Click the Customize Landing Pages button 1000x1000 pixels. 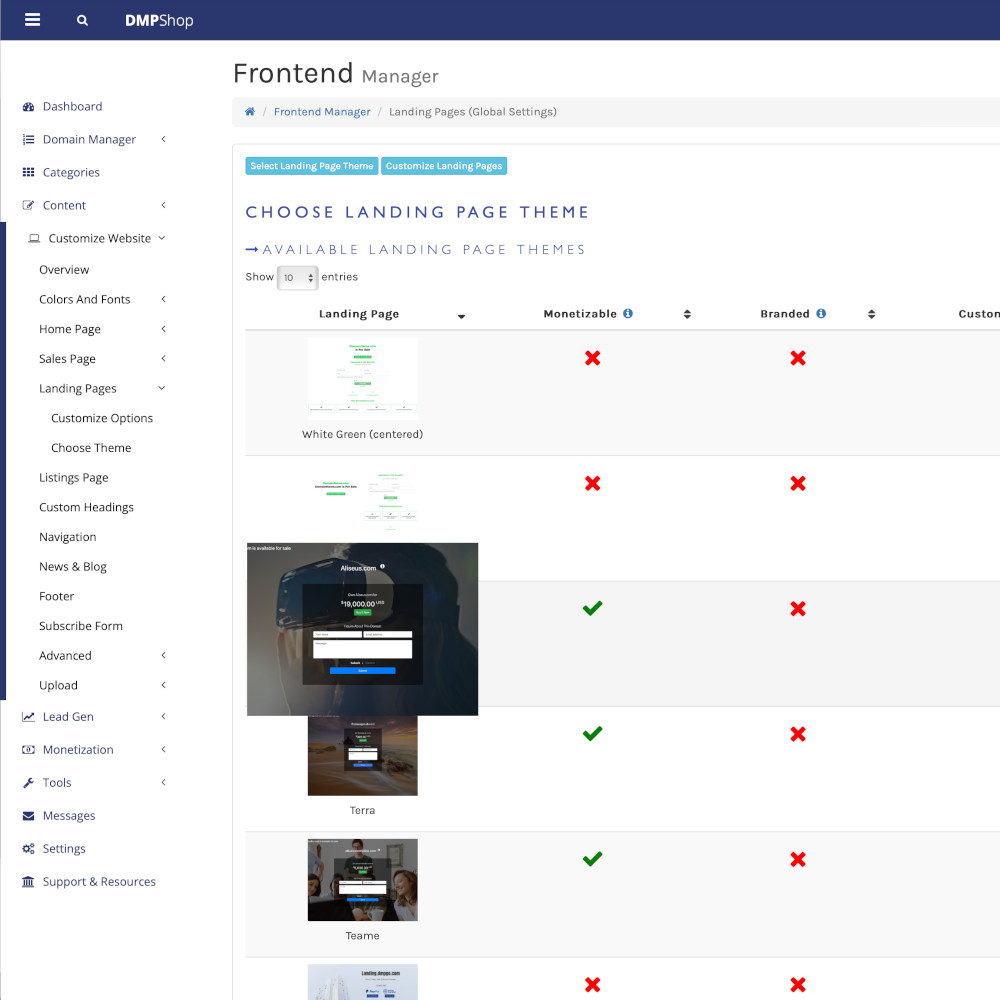pyautogui.click(x=444, y=166)
